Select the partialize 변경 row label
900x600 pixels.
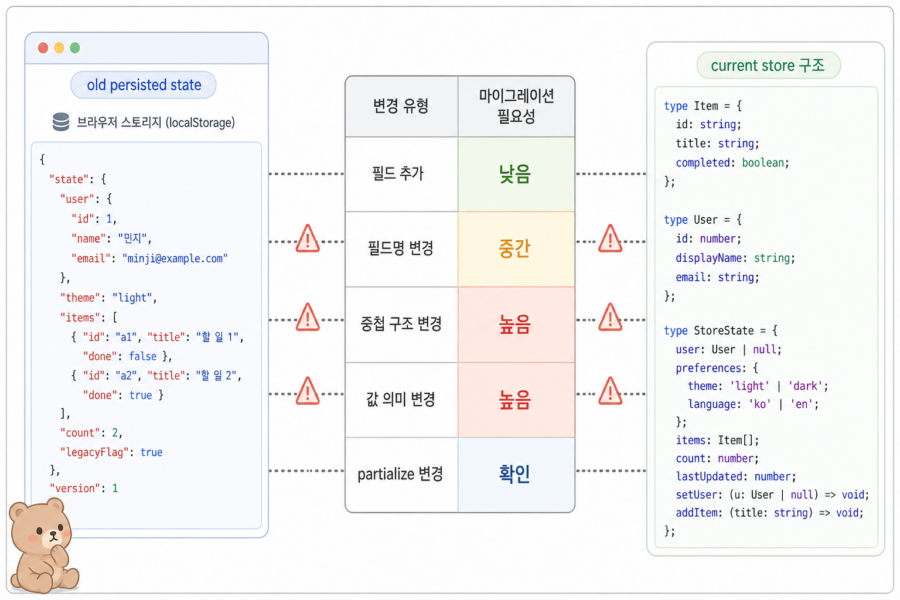[x=400, y=474]
